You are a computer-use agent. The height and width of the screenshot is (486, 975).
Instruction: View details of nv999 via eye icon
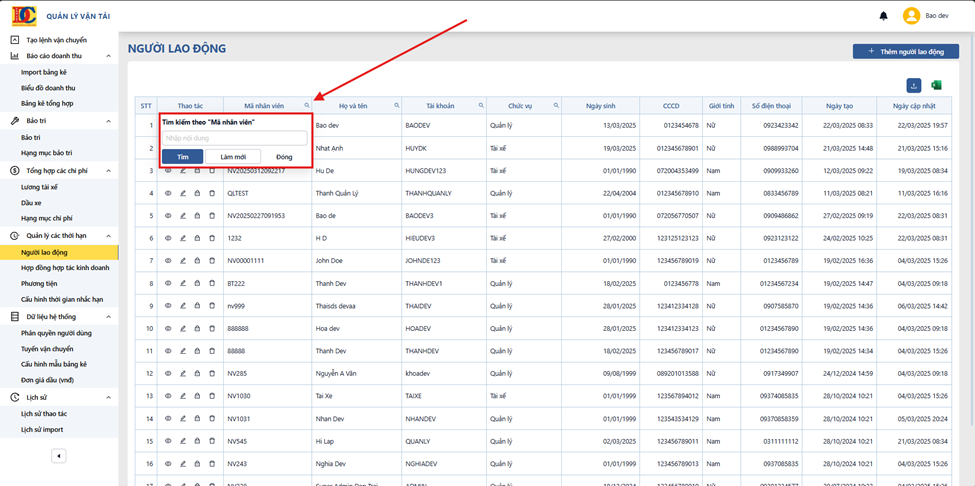coord(168,306)
